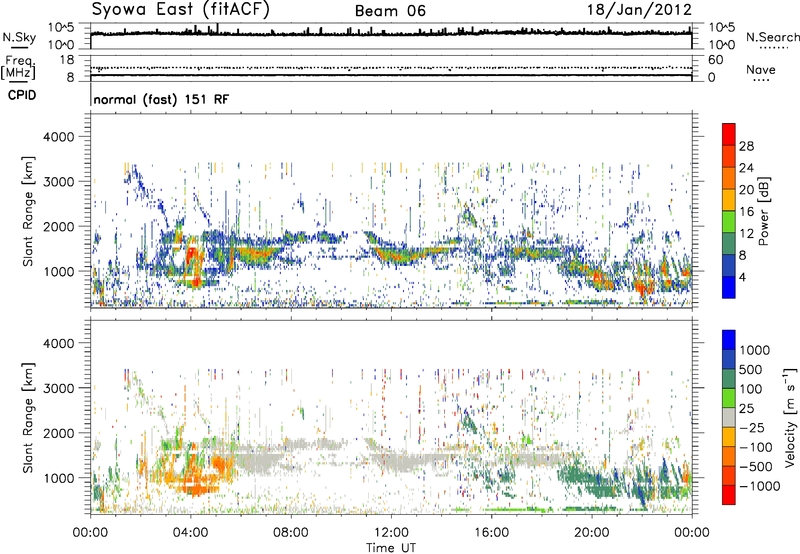Click the 'N.Sky' legend label

(19, 37)
